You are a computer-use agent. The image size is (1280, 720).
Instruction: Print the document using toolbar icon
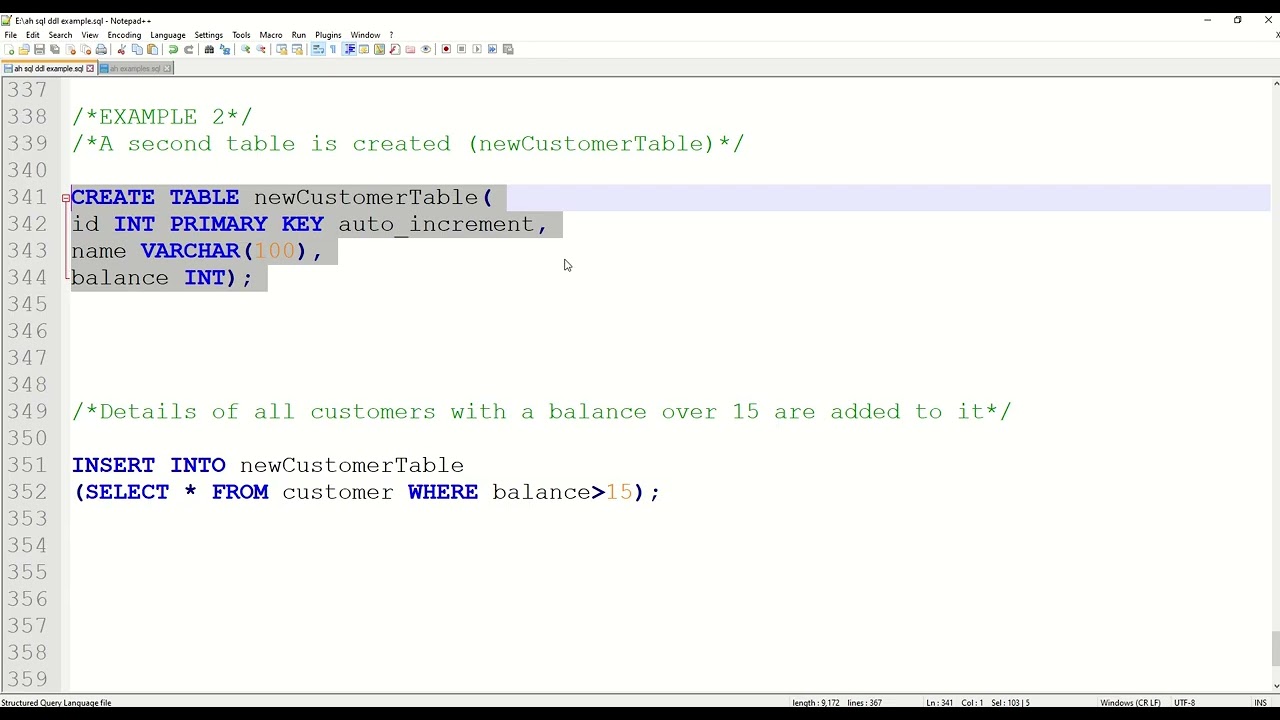[x=101, y=49]
